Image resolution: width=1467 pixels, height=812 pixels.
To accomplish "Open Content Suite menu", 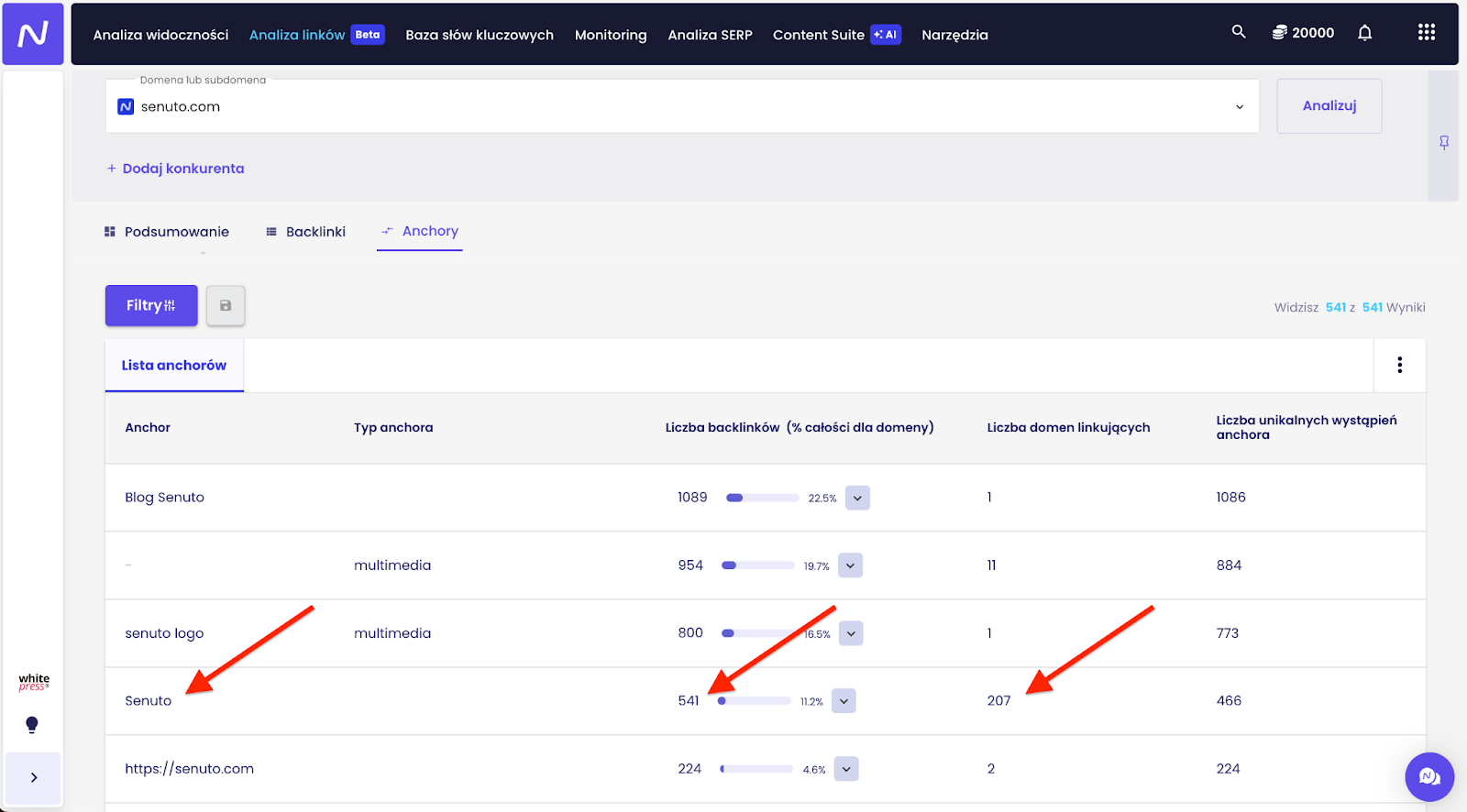I will click(818, 35).
